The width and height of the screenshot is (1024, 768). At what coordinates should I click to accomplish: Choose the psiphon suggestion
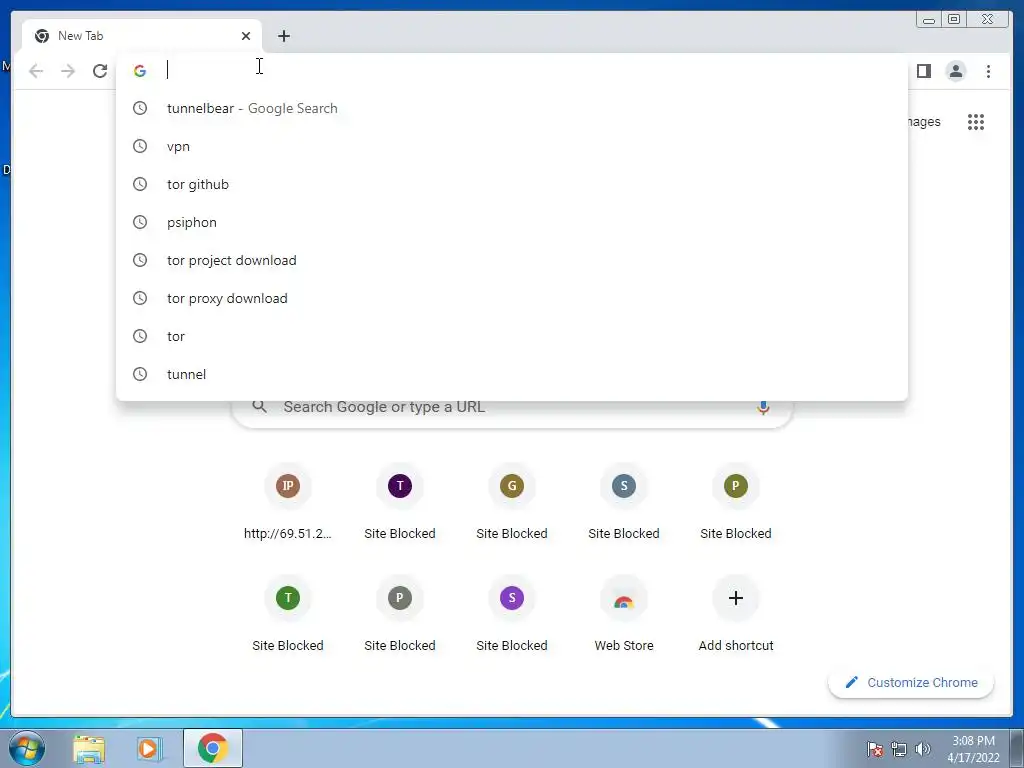tap(511, 222)
